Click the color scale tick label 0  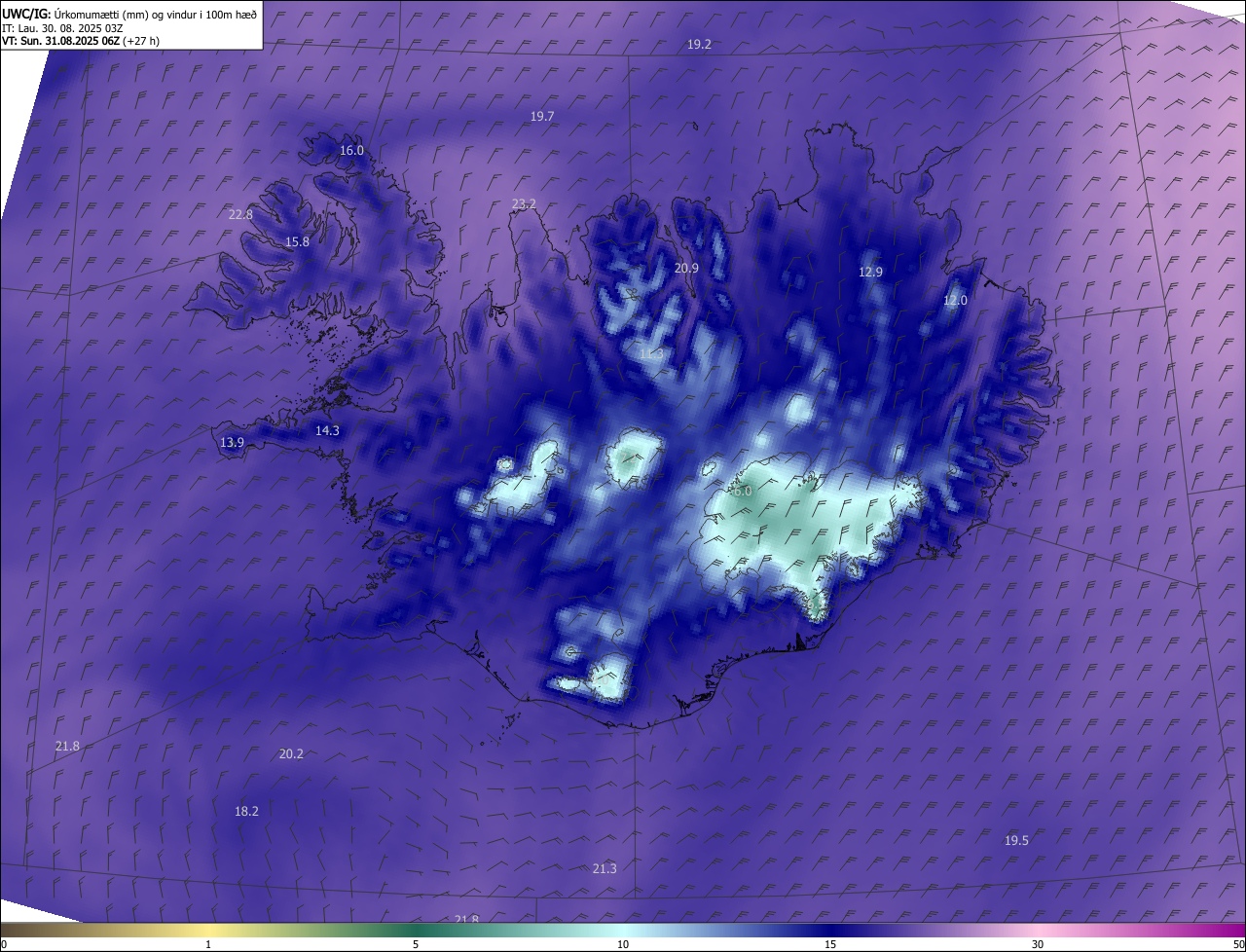[x=4, y=945]
